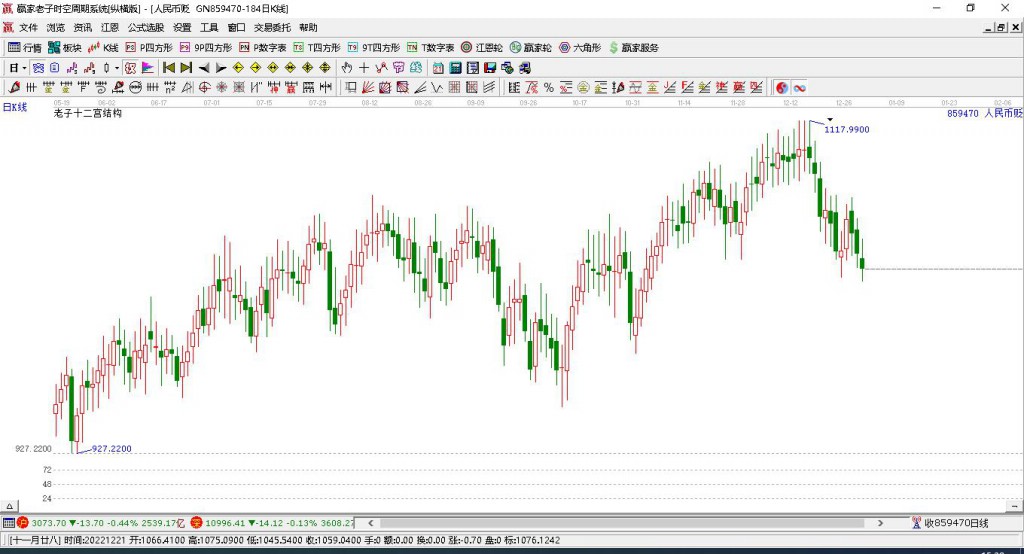The image size is (1024, 554).
Task: Open the 工具 menu
Action: [x=209, y=27]
